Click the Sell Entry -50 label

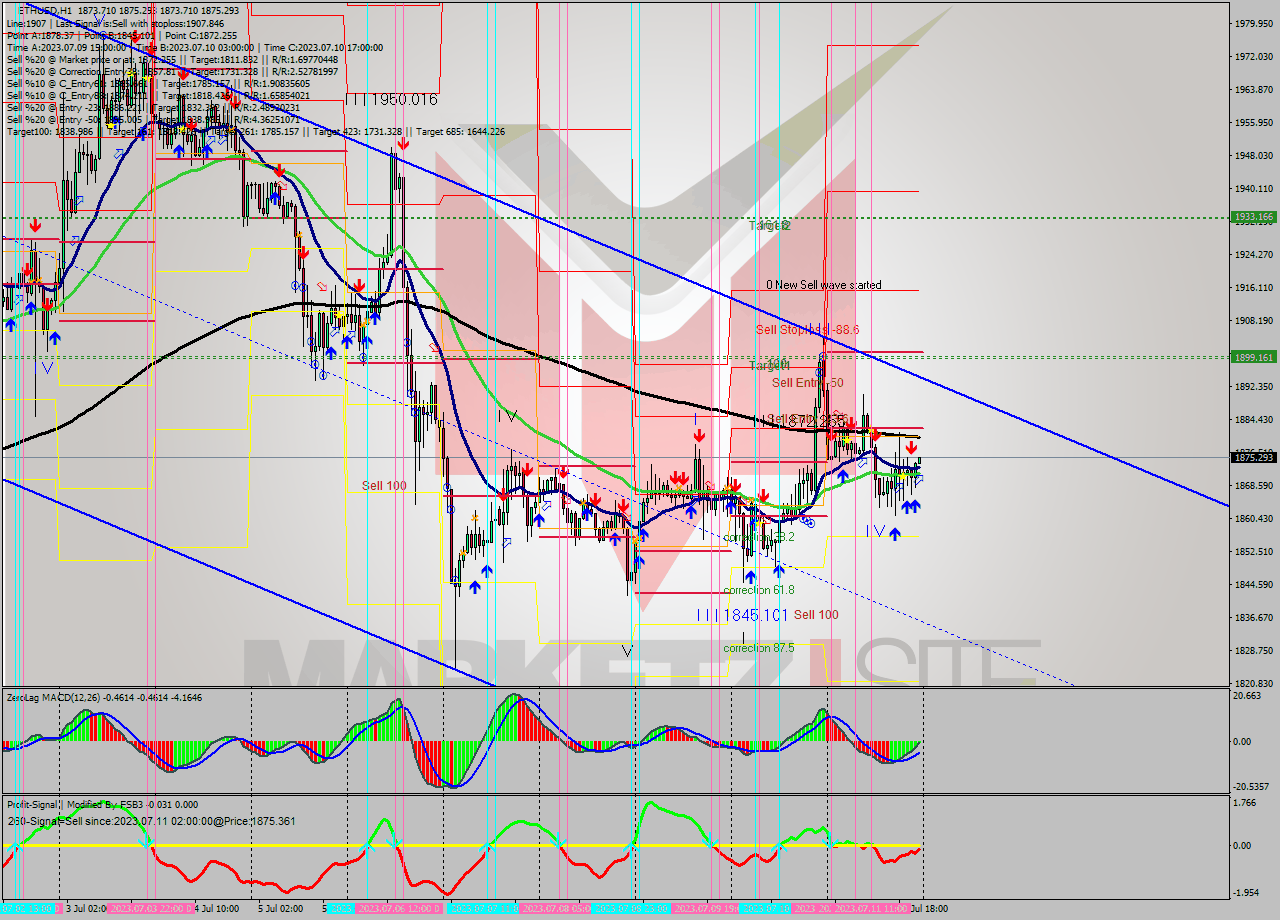tap(807, 383)
